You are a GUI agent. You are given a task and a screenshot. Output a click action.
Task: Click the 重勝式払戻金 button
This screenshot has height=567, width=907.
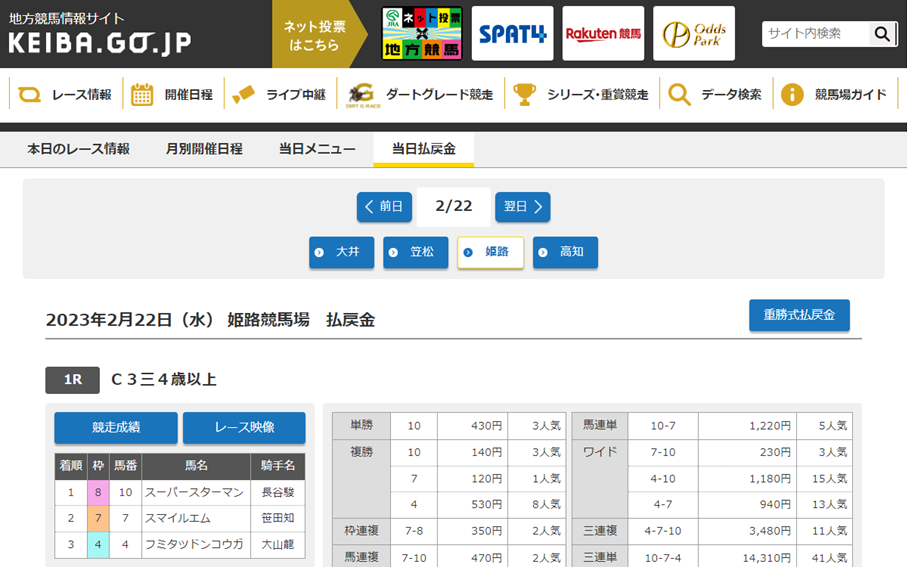(799, 315)
